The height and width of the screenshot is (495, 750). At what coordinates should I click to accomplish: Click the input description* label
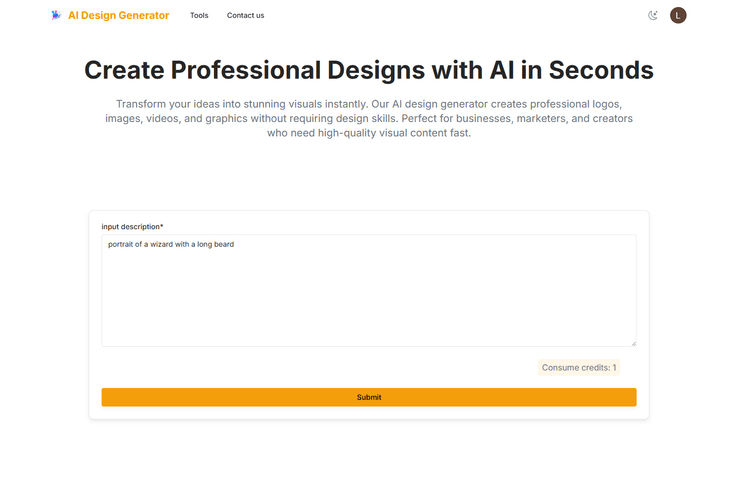click(132, 227)
